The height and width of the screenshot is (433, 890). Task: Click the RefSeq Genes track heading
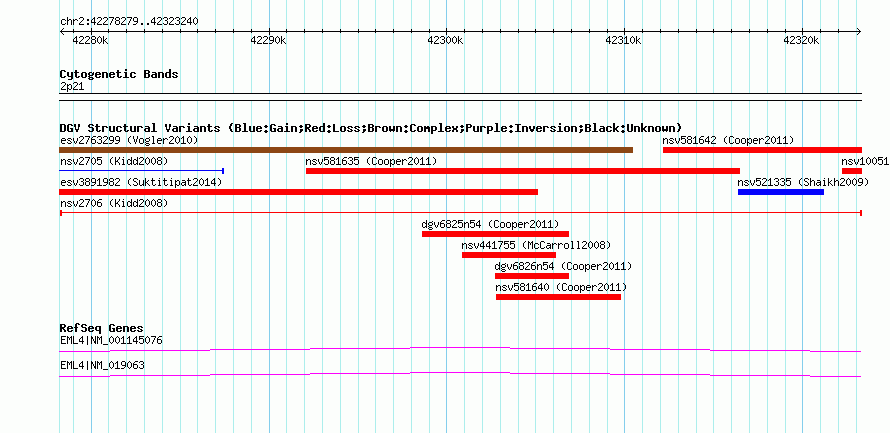(x=102, y=329)
